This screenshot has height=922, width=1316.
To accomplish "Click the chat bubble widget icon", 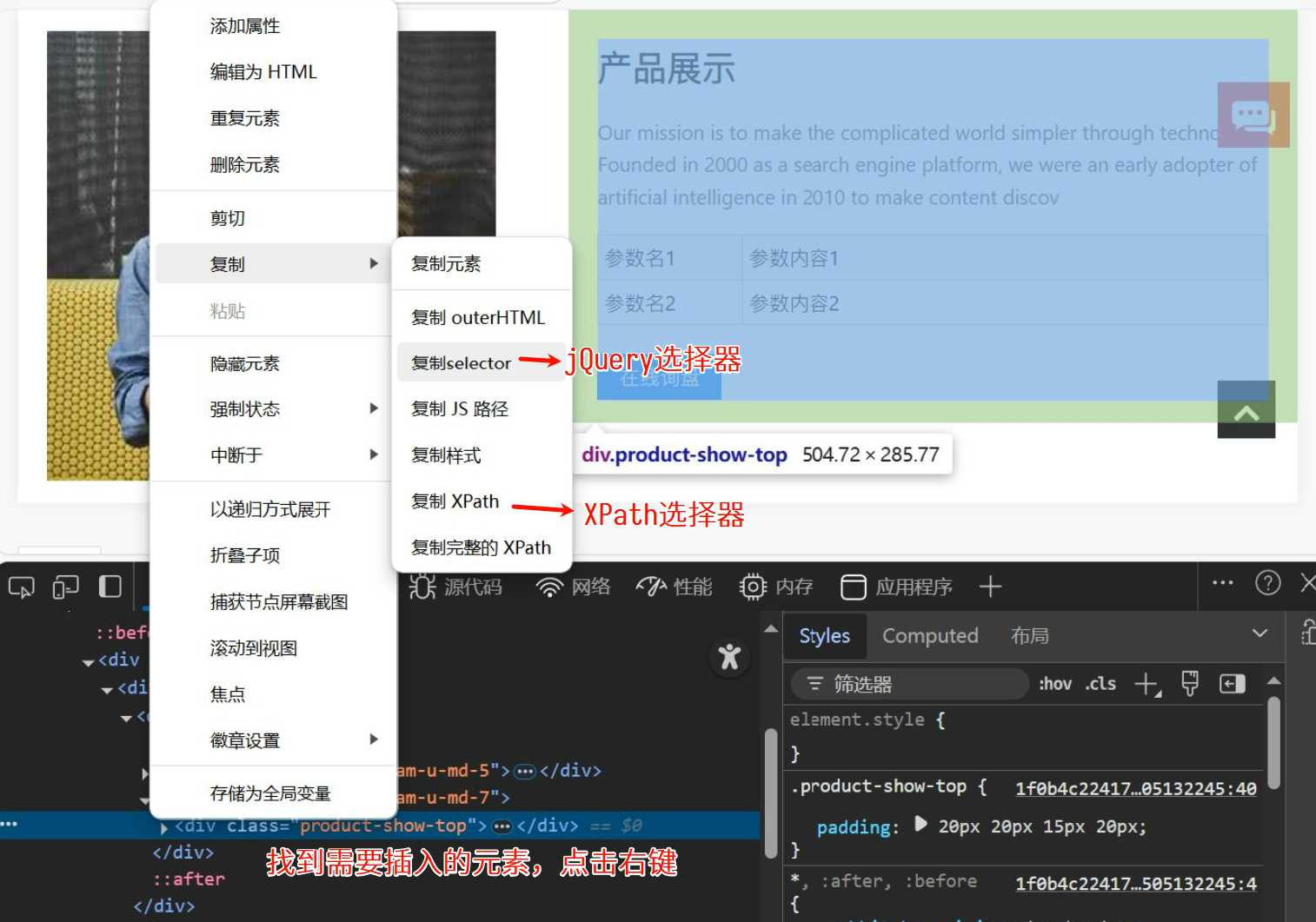I will point(1253,115).
